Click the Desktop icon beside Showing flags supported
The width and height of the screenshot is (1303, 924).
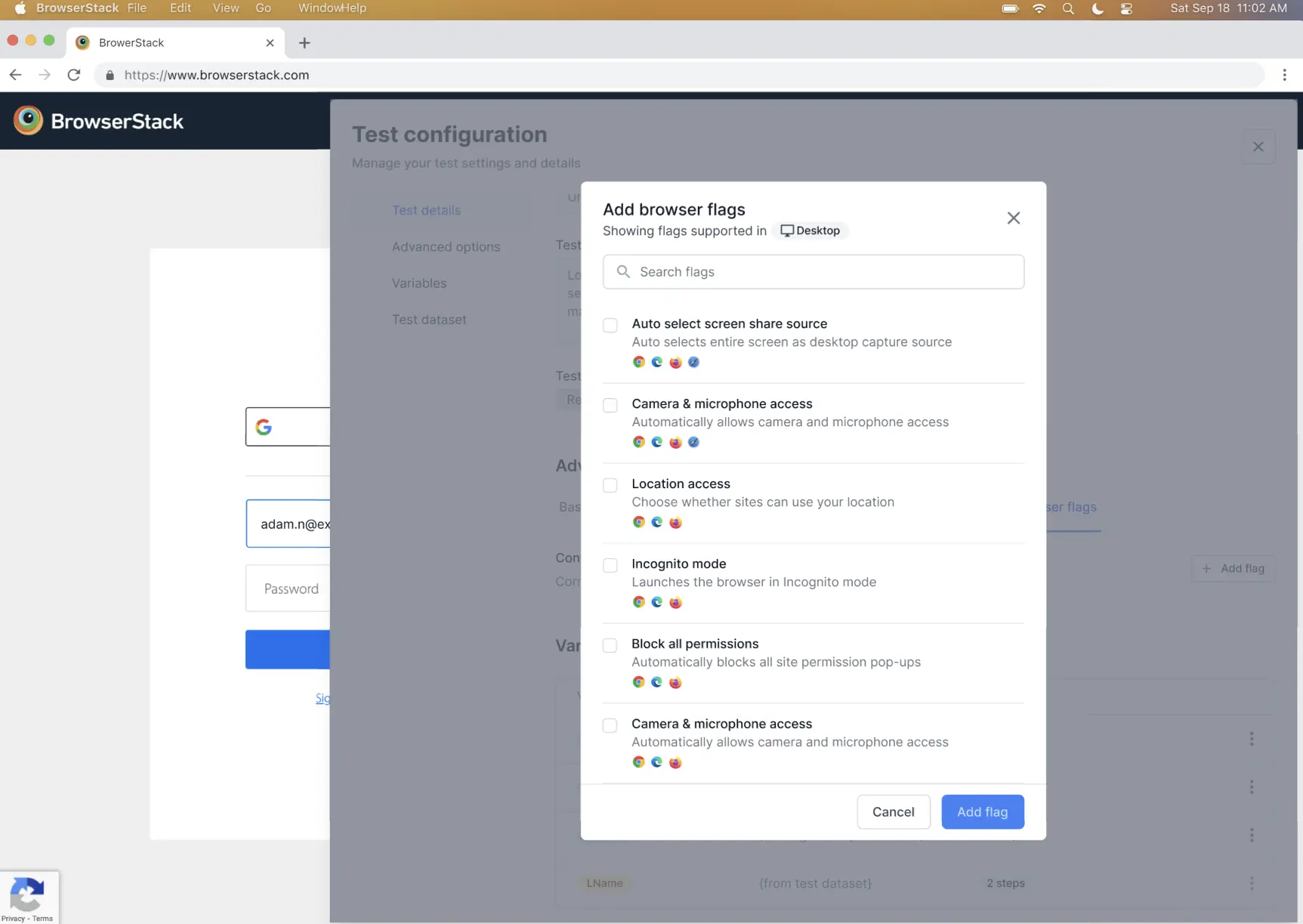click(786, 230)
